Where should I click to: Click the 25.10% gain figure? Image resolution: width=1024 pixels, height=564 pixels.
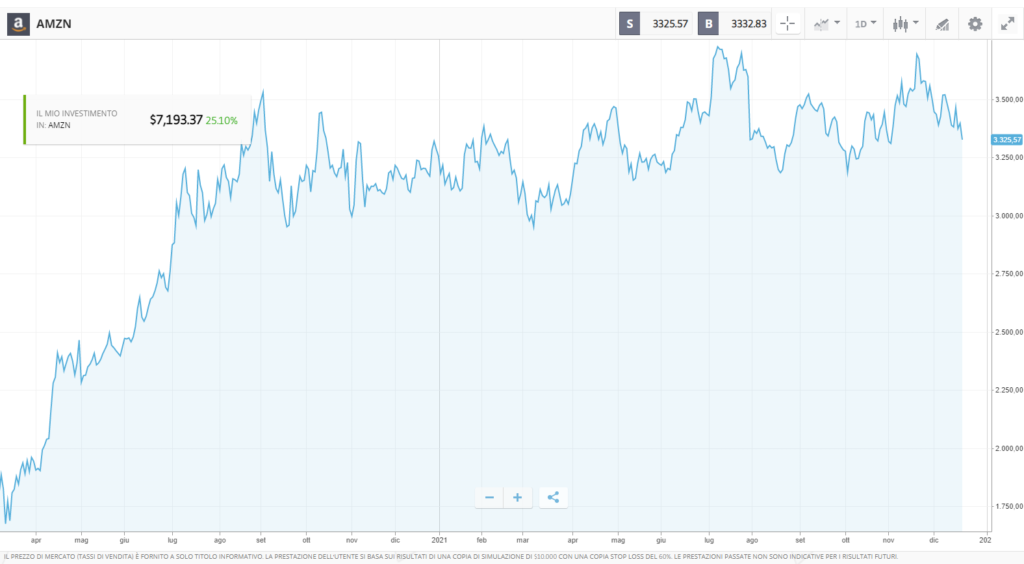(221, 120)
